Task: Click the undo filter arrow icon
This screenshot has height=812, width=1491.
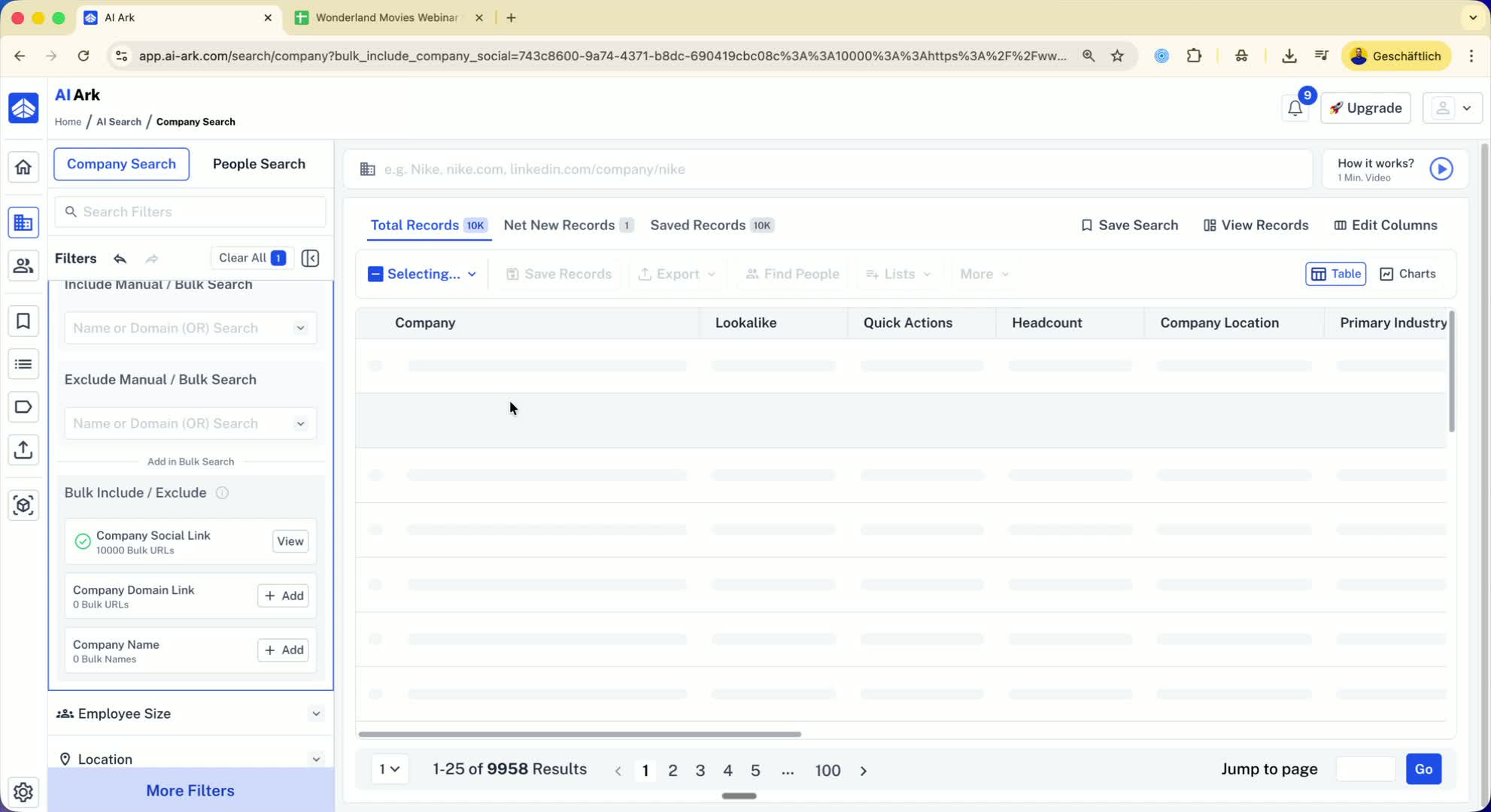Action: pyautogui.click(x=120, y=259)
